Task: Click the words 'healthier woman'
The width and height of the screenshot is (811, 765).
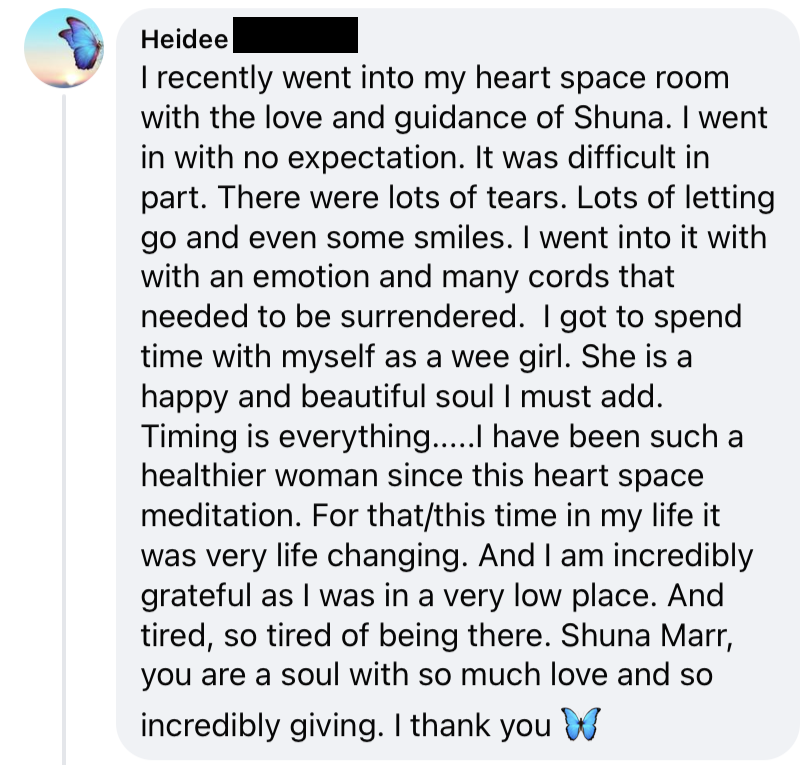Action: pos(260,476)
